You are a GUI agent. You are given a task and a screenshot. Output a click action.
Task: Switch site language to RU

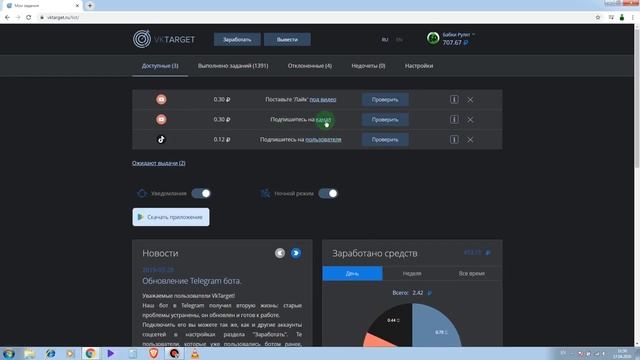[x=385, y=40]
